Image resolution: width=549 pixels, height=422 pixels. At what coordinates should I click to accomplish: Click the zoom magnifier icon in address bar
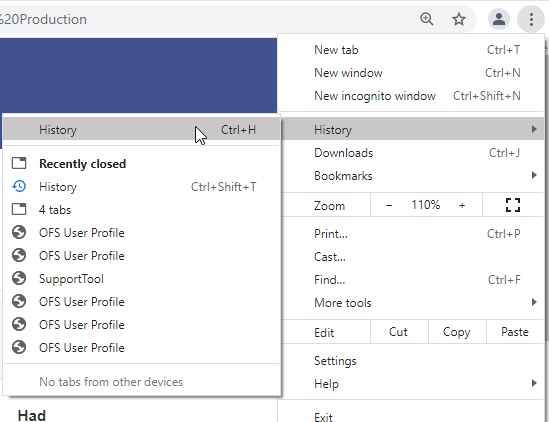[426, 19]
